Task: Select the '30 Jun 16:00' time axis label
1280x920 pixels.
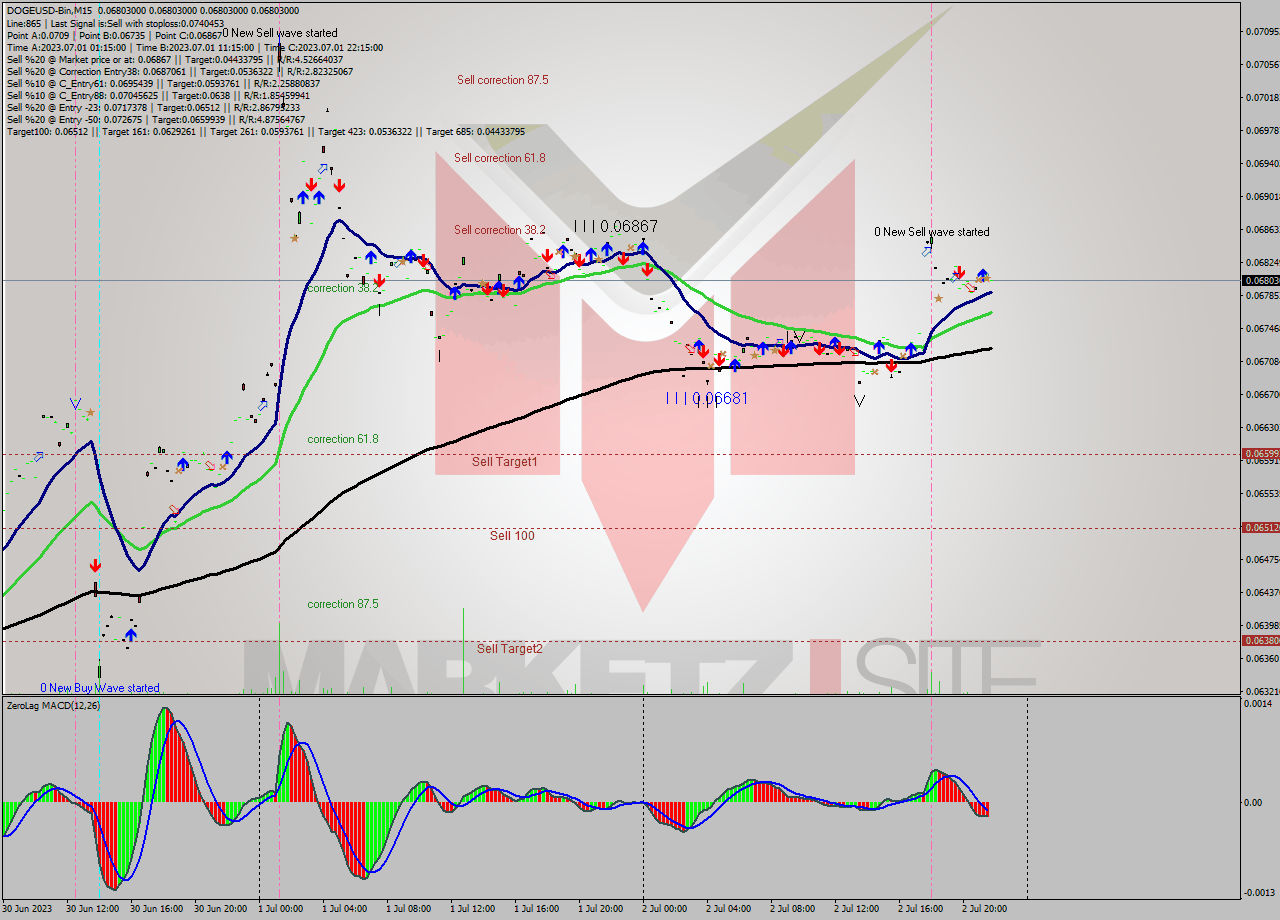Action: pos(155,909)
